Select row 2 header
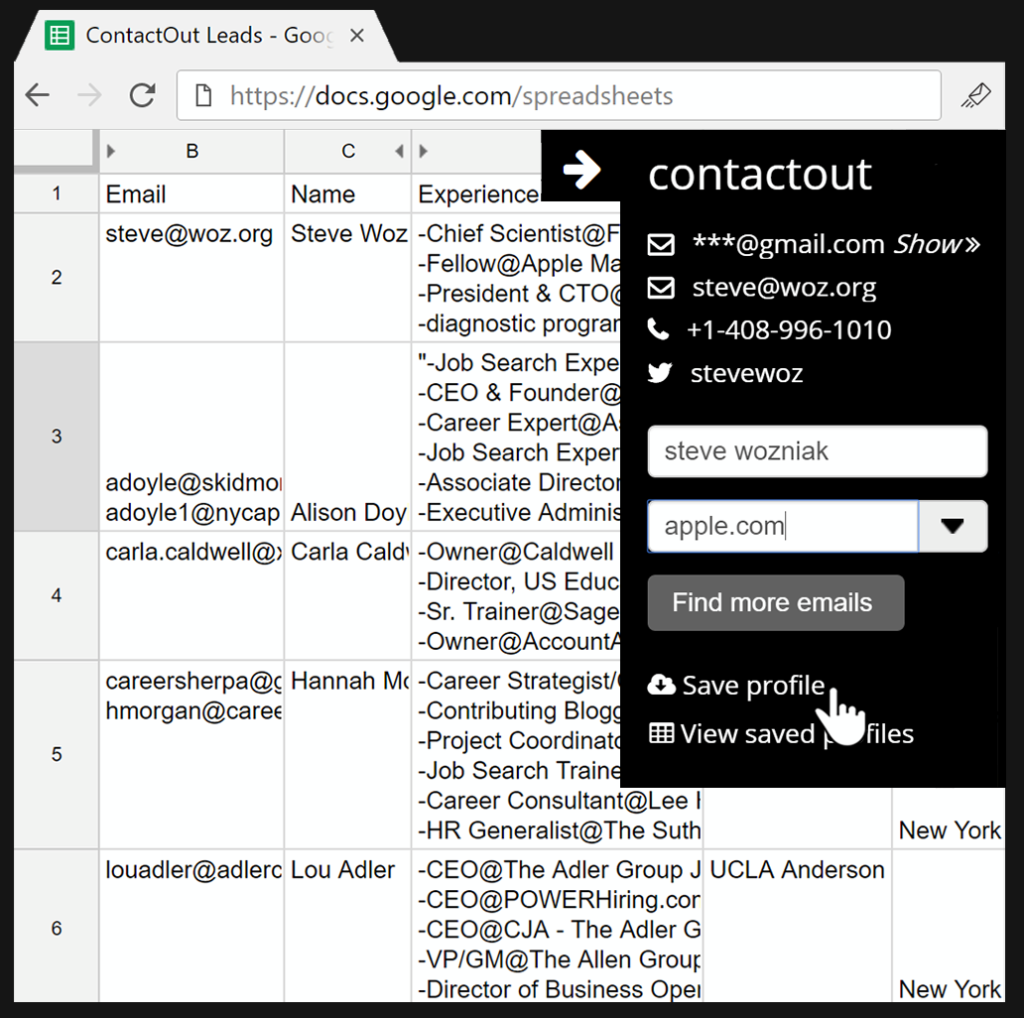This screenshot has width=1024, height=1018. (x=56, y=278)
